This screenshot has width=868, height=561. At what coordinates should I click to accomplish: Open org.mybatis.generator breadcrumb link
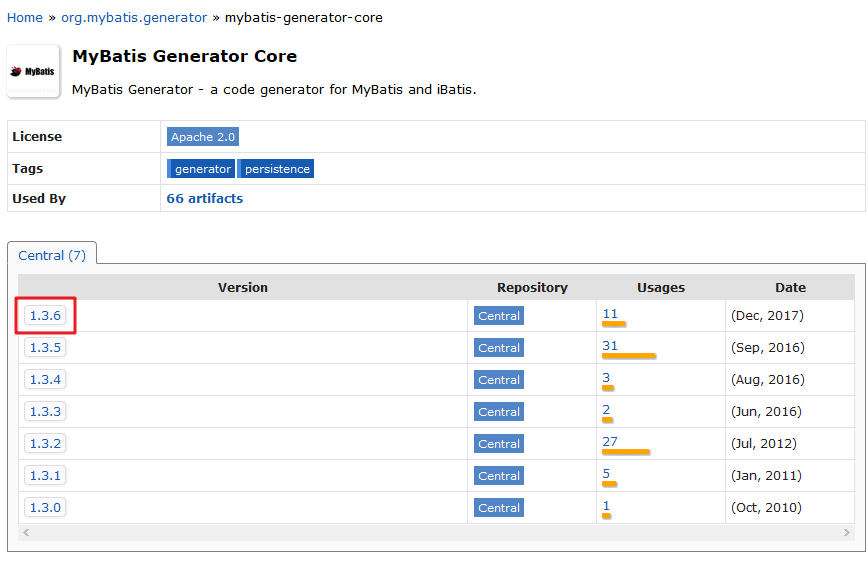(134, 18)
